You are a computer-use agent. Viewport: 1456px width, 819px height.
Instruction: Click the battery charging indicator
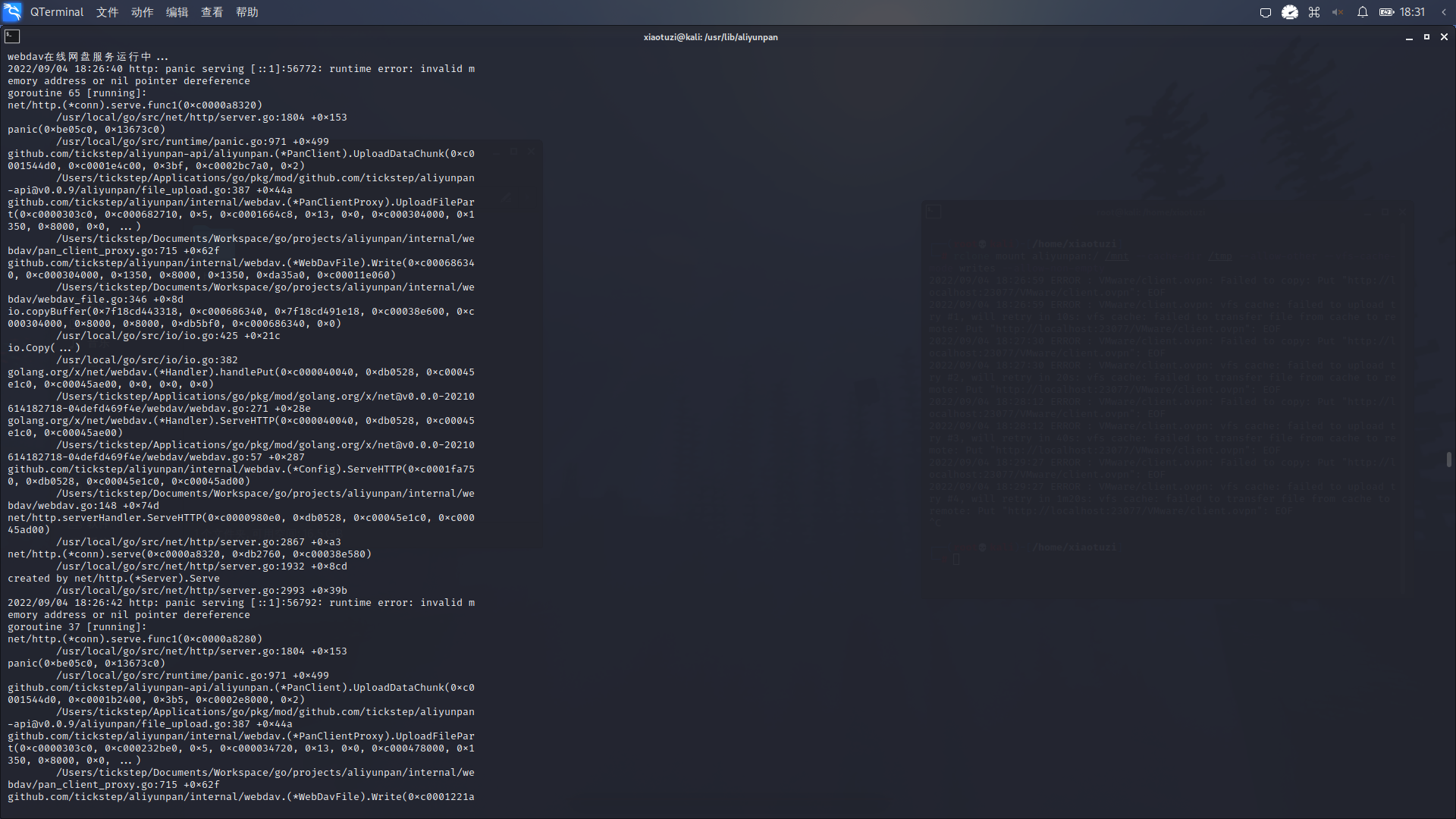point(1387,12)
